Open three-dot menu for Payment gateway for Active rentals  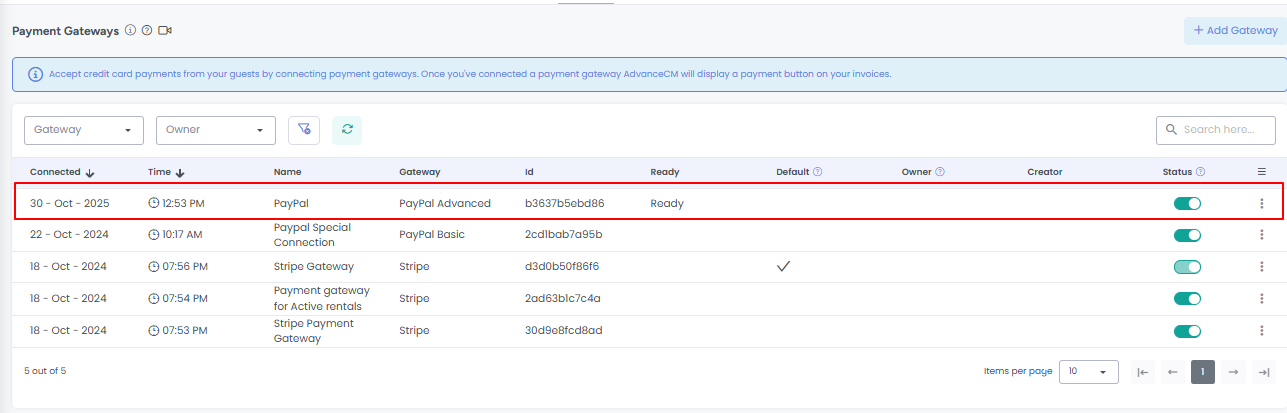1262,298
